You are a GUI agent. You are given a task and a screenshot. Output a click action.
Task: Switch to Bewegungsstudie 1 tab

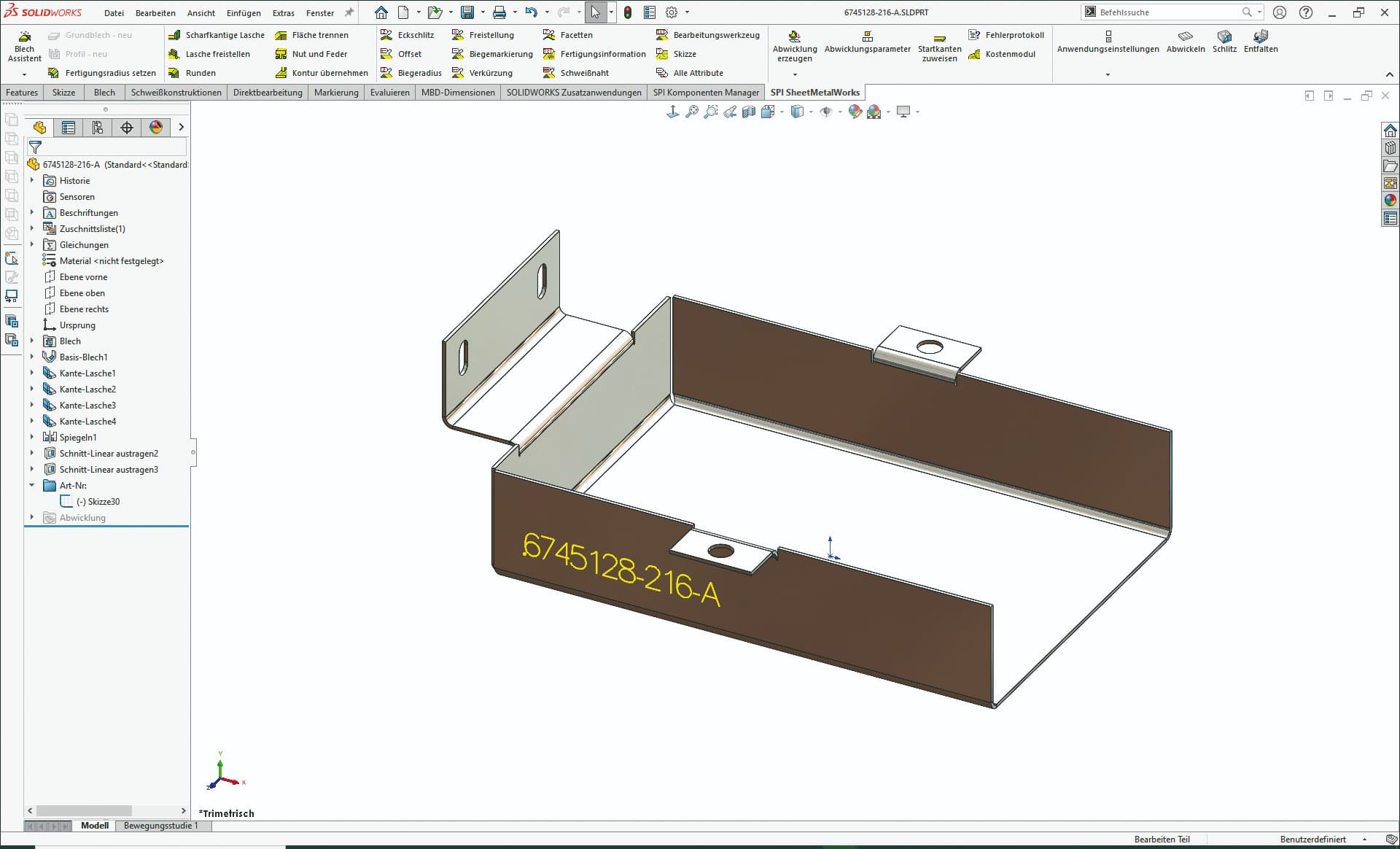(161, 826)
